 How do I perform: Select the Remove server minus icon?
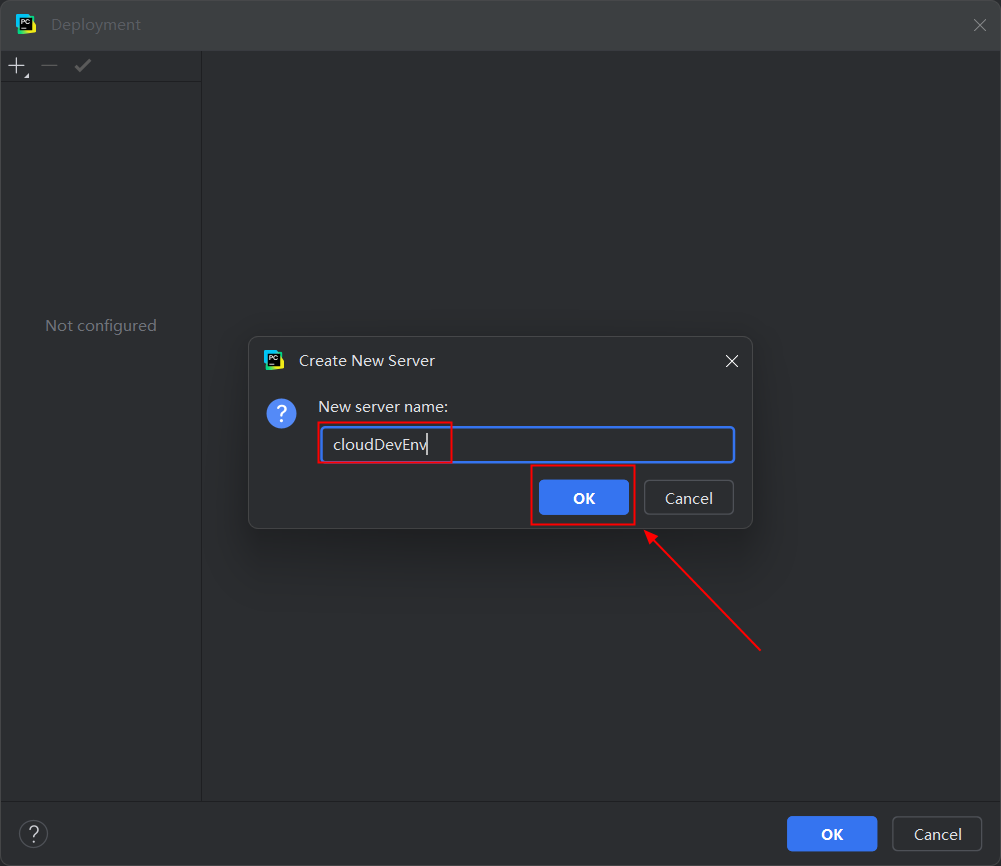(x=48, y=64)
